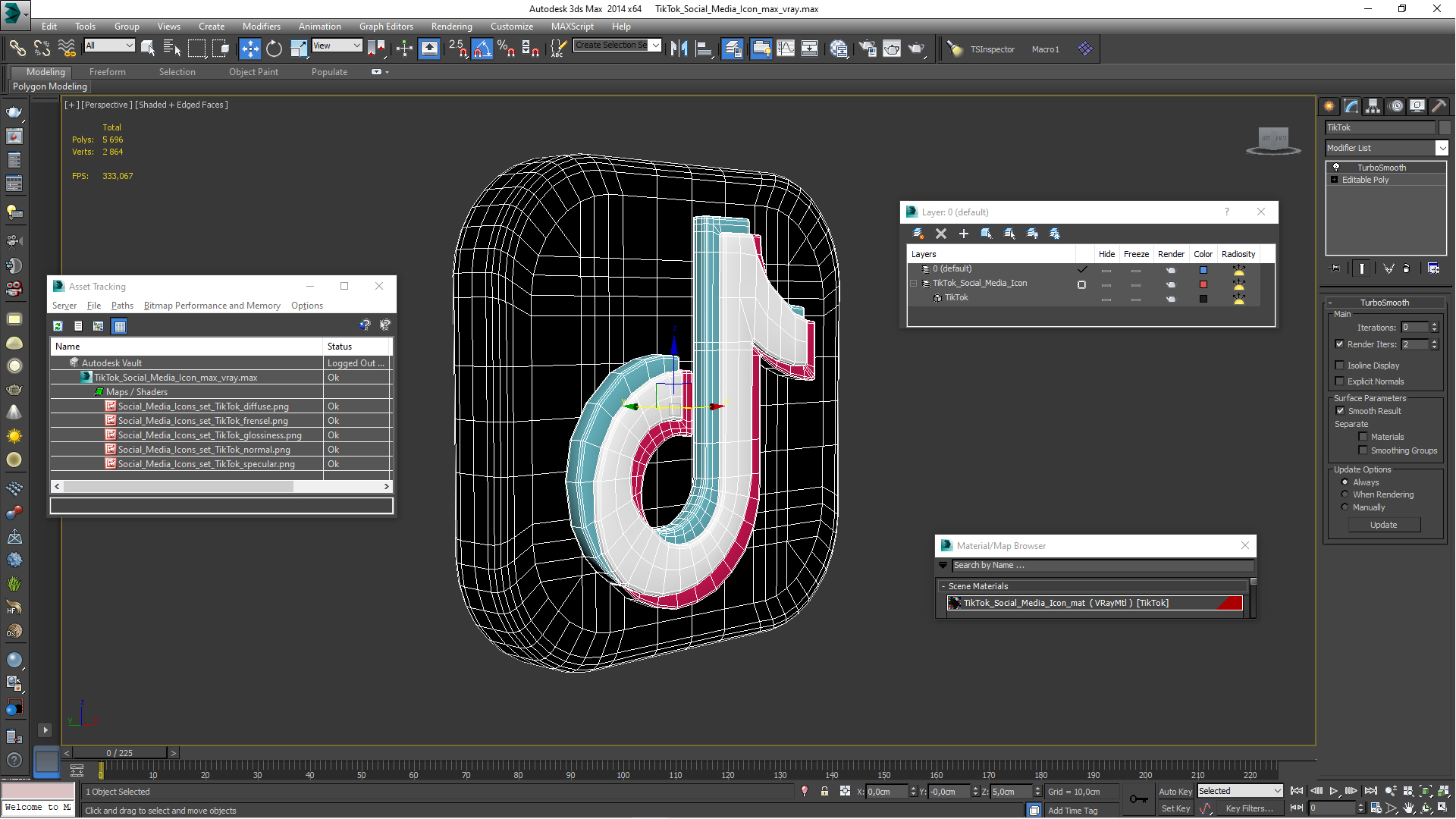The width and height of the screenshot is (1456, 819).
Task: Open the View reference coordinate dropdown
Action: 337,45
